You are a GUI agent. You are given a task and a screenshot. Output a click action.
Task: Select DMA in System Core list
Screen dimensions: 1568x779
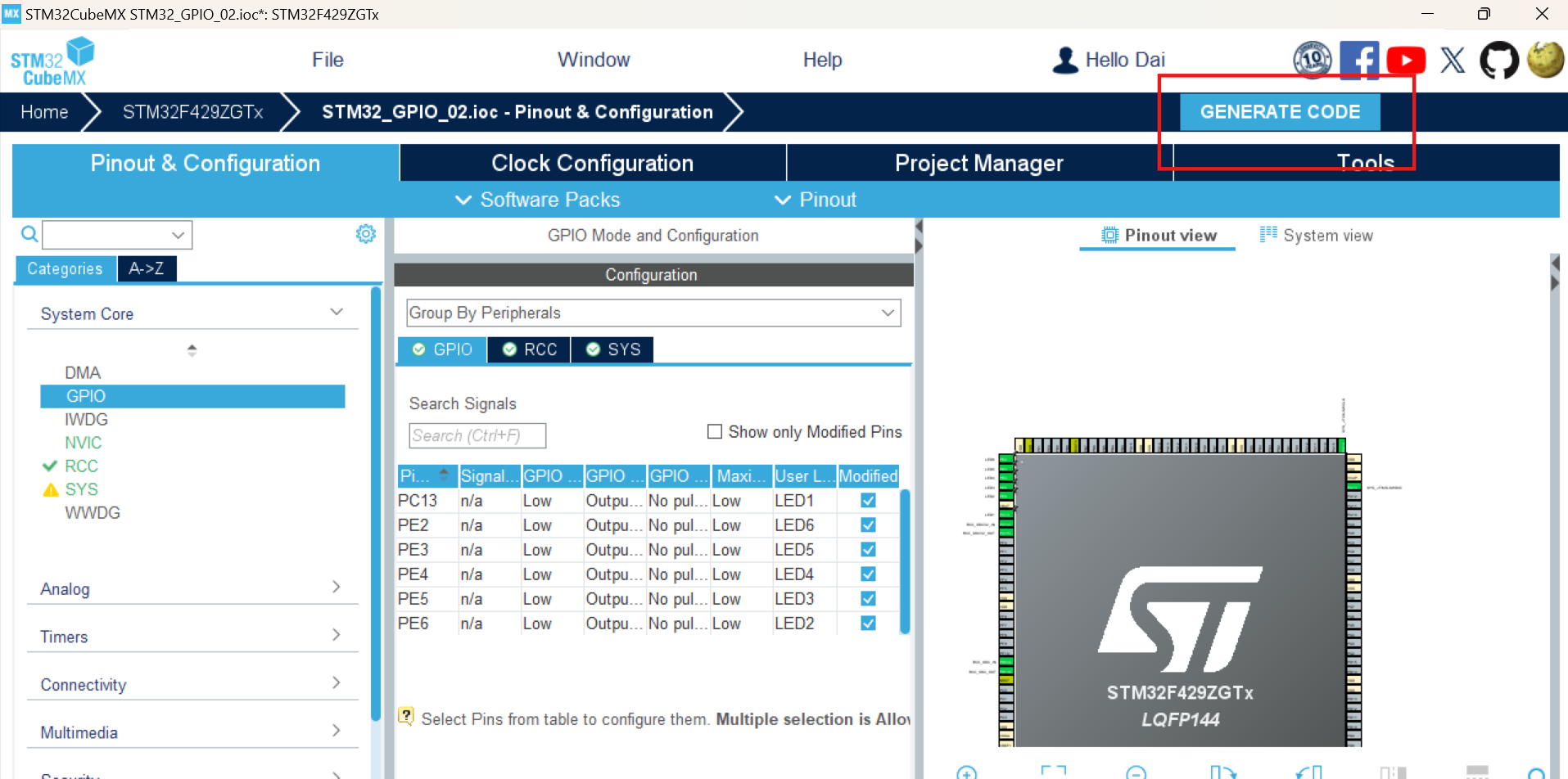pyautogui.click(x=83, y=372)
